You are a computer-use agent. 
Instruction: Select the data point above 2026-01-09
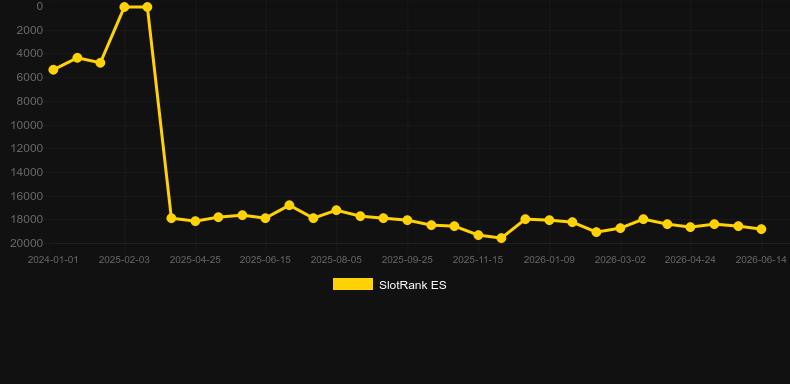click(549, 220)
